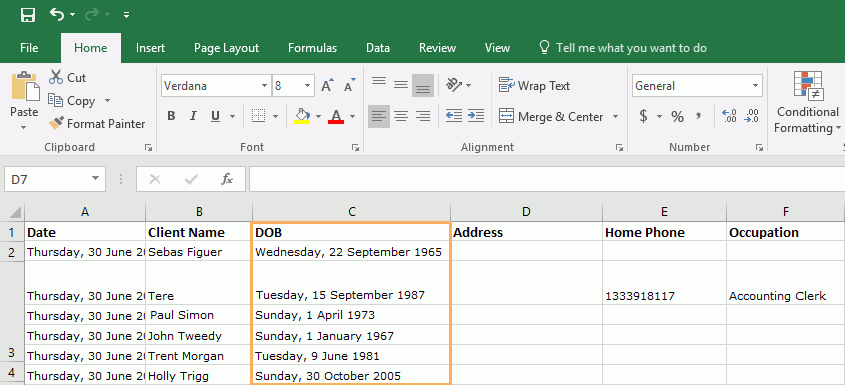Apply the red Font Color
Screen dimensions: 845x385
[x=336, y=116]
